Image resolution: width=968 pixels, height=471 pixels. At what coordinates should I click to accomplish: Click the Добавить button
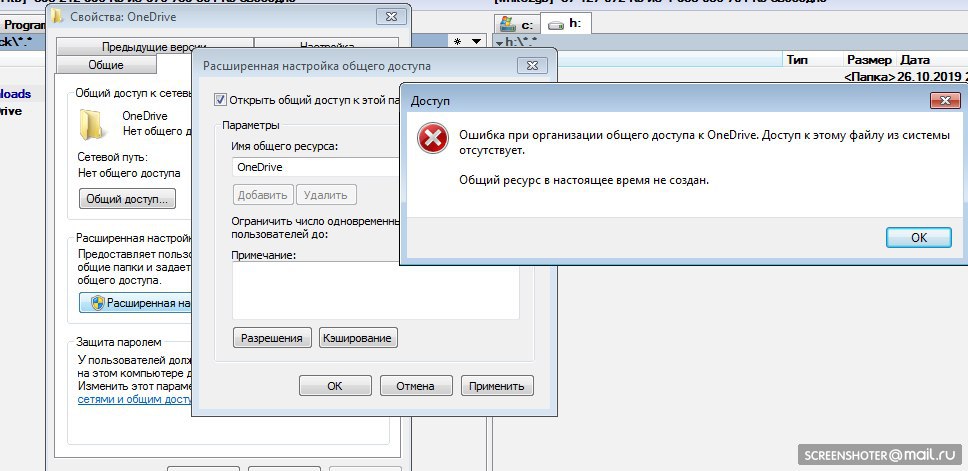pos(263,195)
